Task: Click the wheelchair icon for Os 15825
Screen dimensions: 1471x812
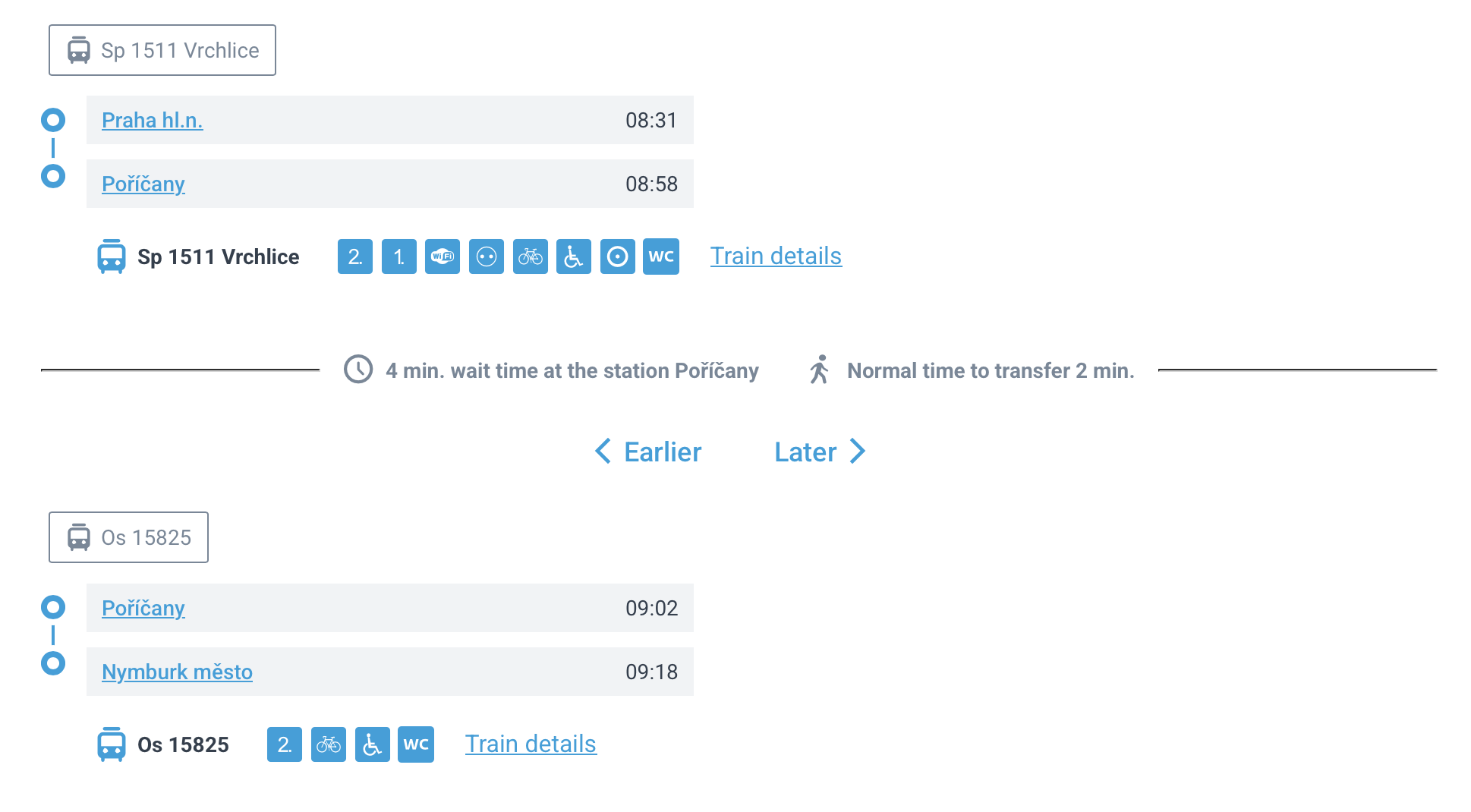Action: (x=373, y=744)
